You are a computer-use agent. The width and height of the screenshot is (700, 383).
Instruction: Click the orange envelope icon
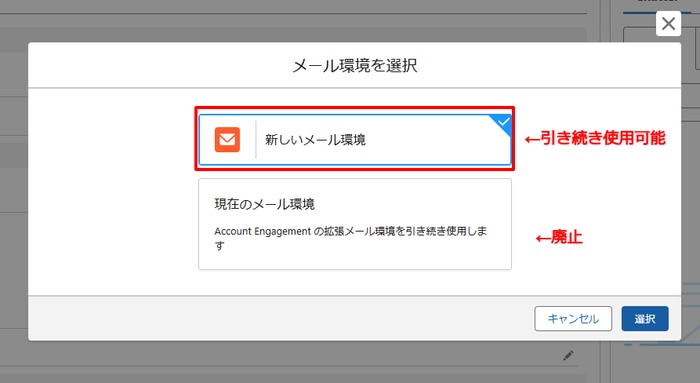[227, 139]
